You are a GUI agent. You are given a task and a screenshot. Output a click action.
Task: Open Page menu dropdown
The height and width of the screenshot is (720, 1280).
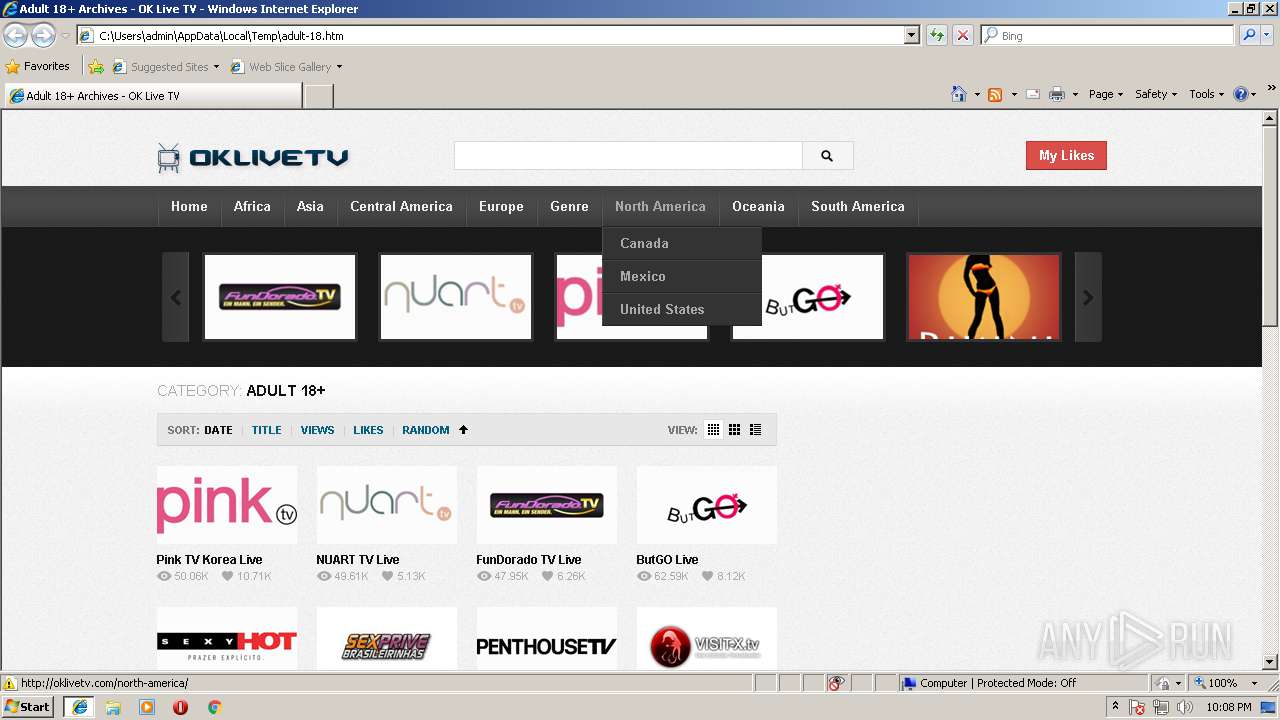(1106, 94)
